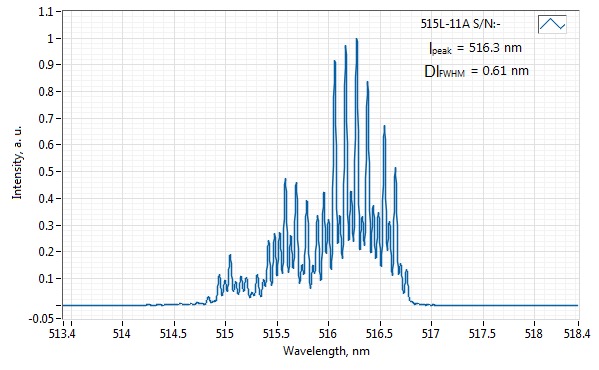Click the 515 tick label on wavelength axis
This screenshot has width=599, height=370.
pyautogui.click(x=225, y=334)
